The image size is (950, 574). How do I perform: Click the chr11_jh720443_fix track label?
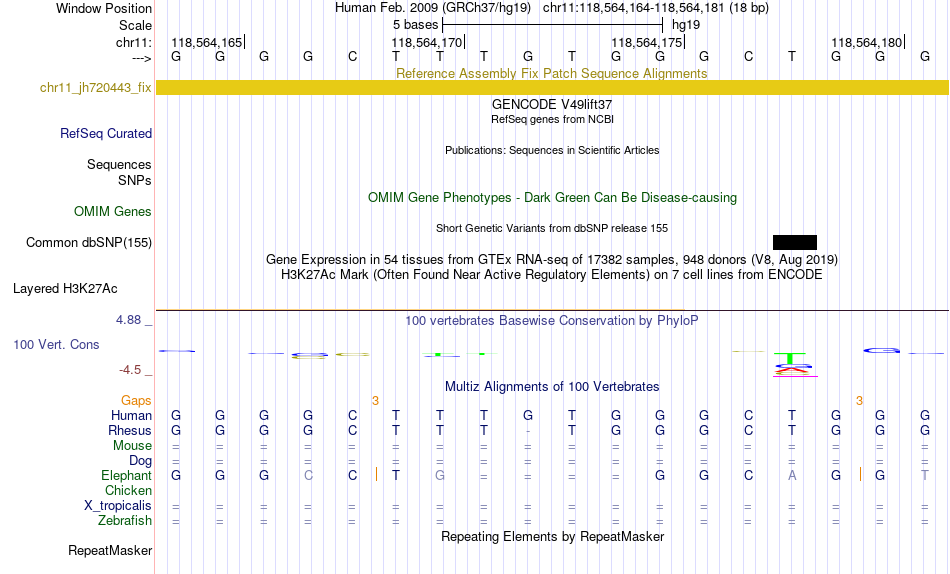tap(95, 88)
